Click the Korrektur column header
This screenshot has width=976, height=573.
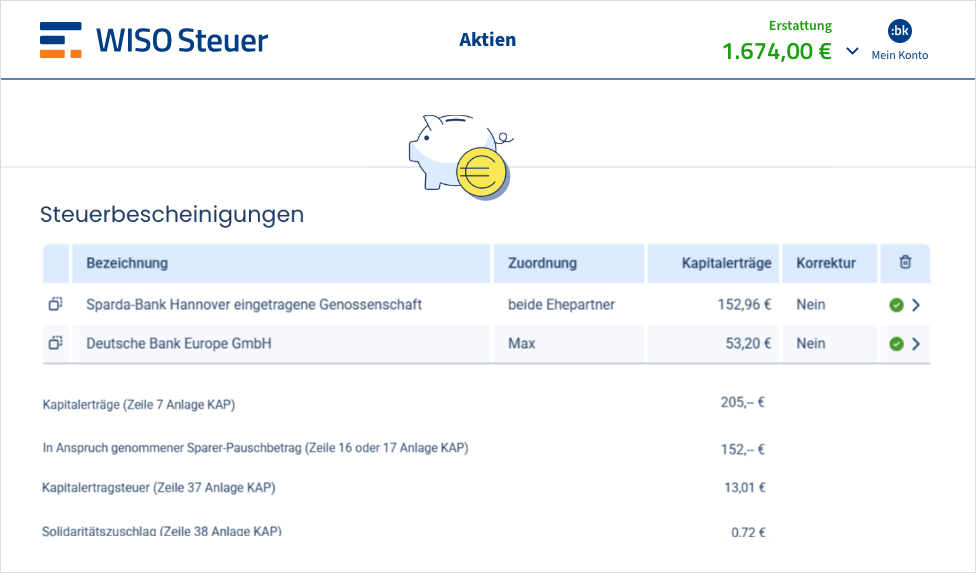(825, 263)
